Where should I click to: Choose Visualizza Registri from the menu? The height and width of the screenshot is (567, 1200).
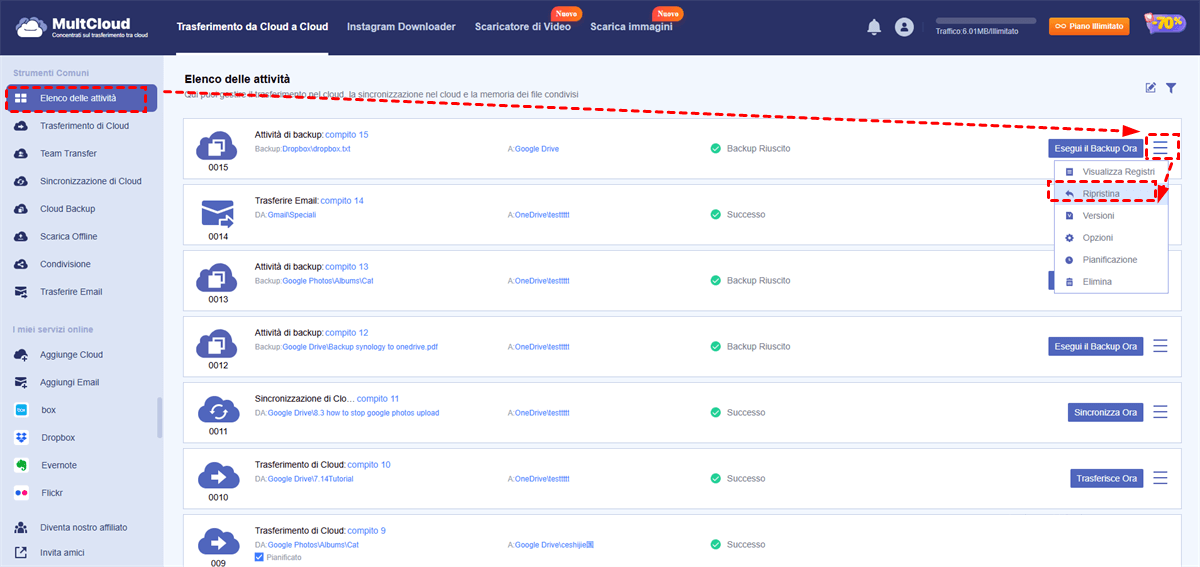(x=1111, y=172)
